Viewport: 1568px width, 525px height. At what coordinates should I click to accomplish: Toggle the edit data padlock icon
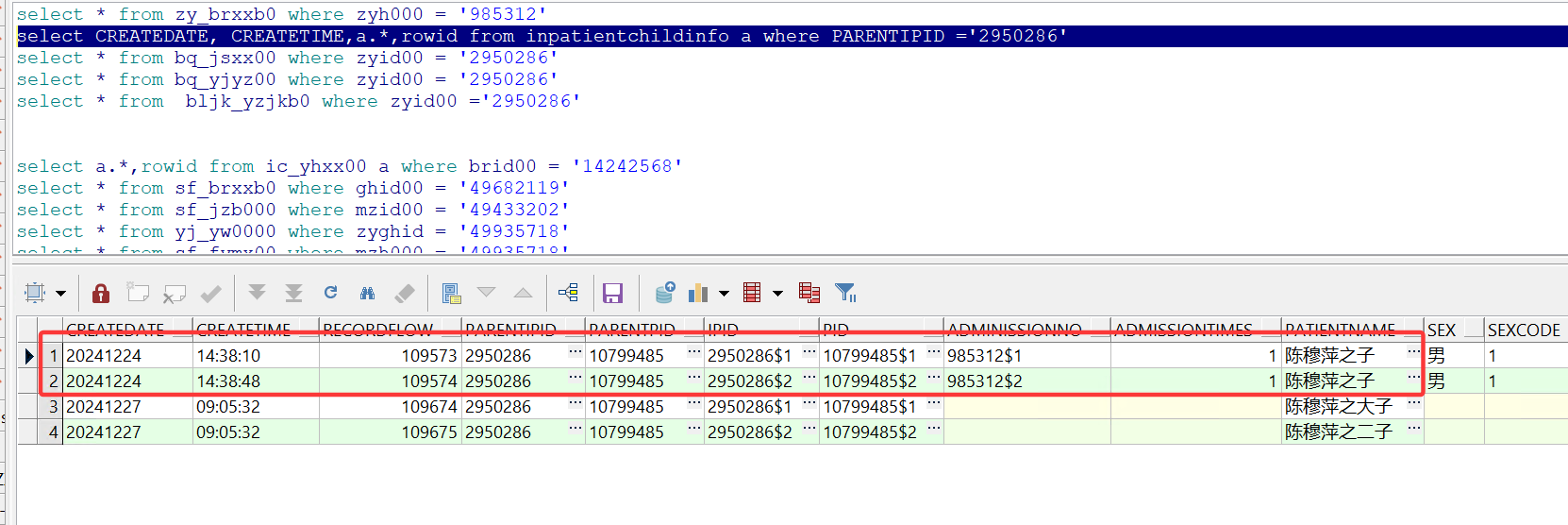[x=101, y=293]
